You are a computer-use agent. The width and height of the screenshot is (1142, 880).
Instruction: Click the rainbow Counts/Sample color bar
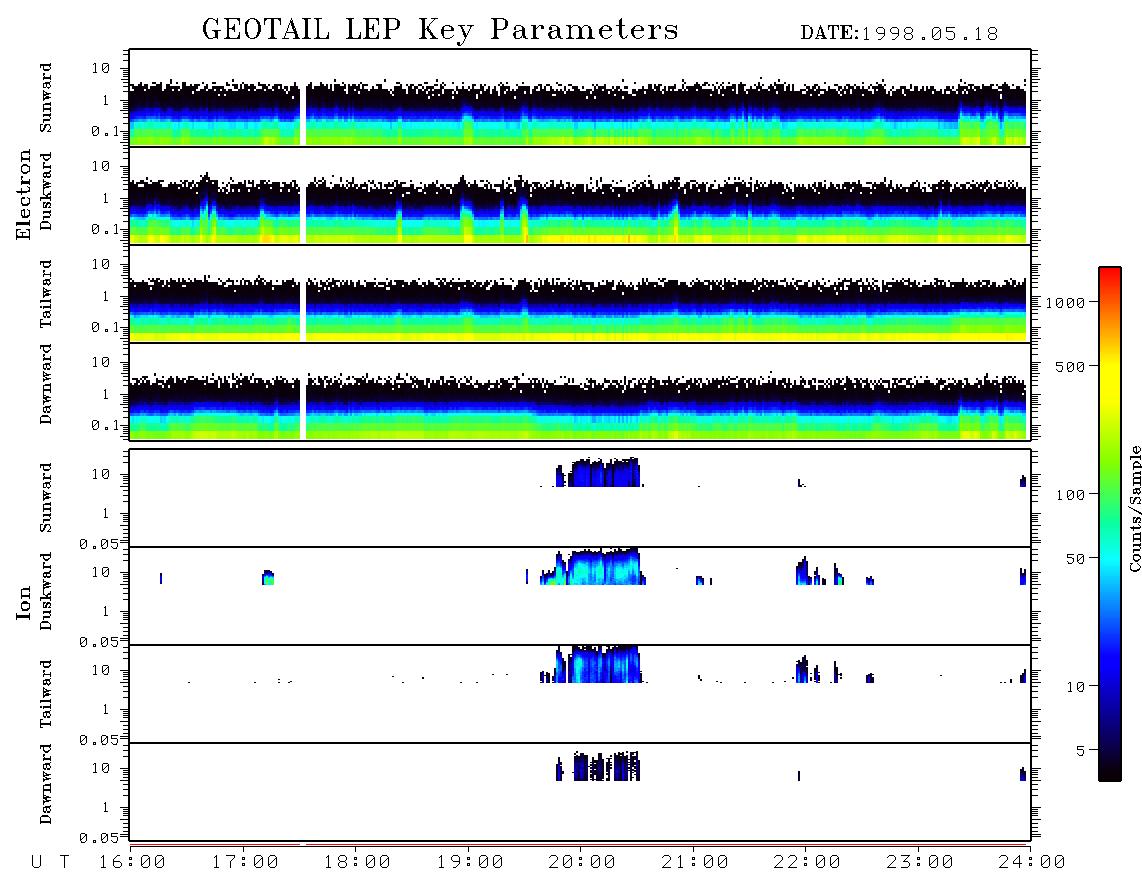(1110, 524)
